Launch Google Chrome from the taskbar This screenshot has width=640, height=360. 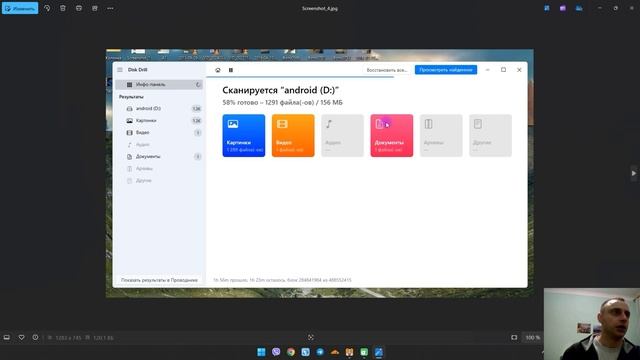tap(291, 352)
